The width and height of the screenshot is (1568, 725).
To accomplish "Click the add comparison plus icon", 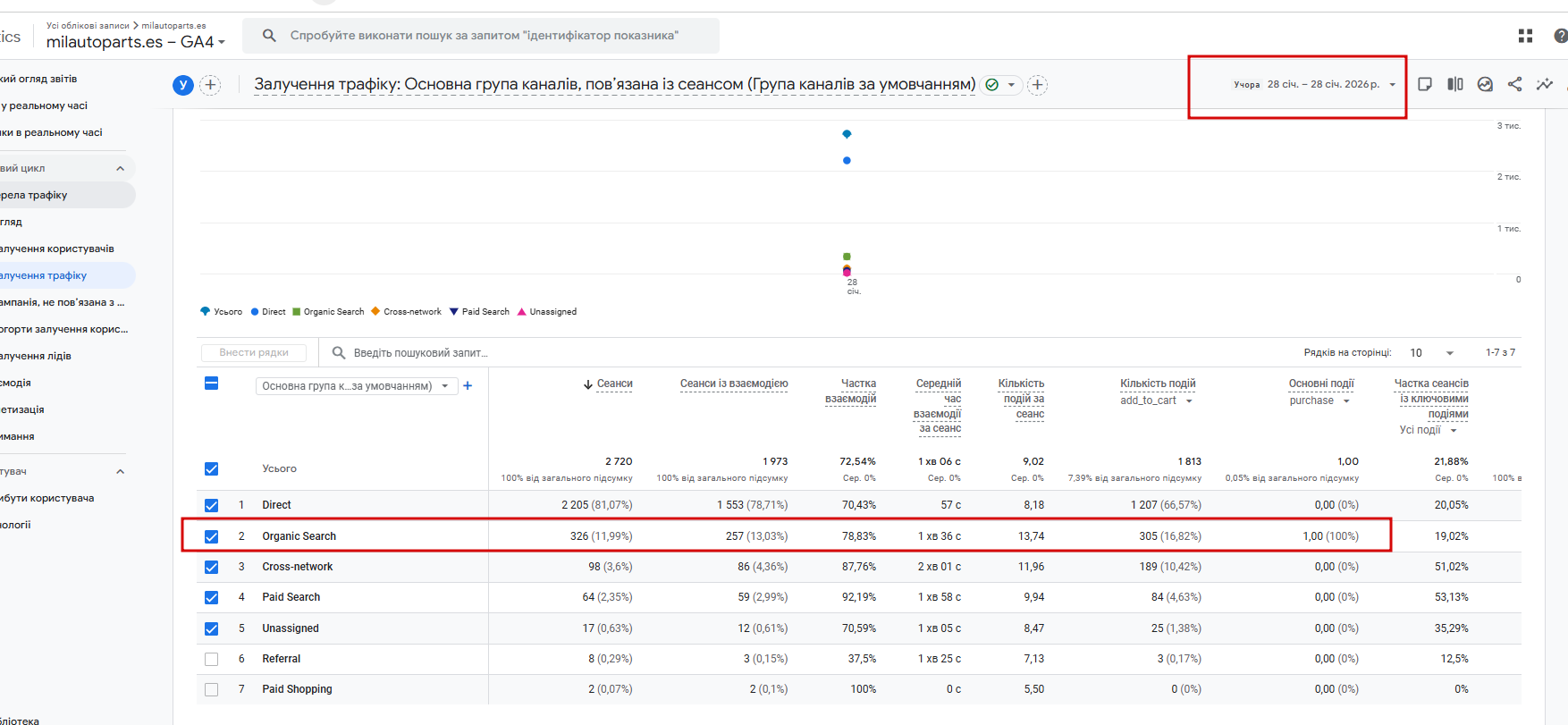I will tap(210, 85).
